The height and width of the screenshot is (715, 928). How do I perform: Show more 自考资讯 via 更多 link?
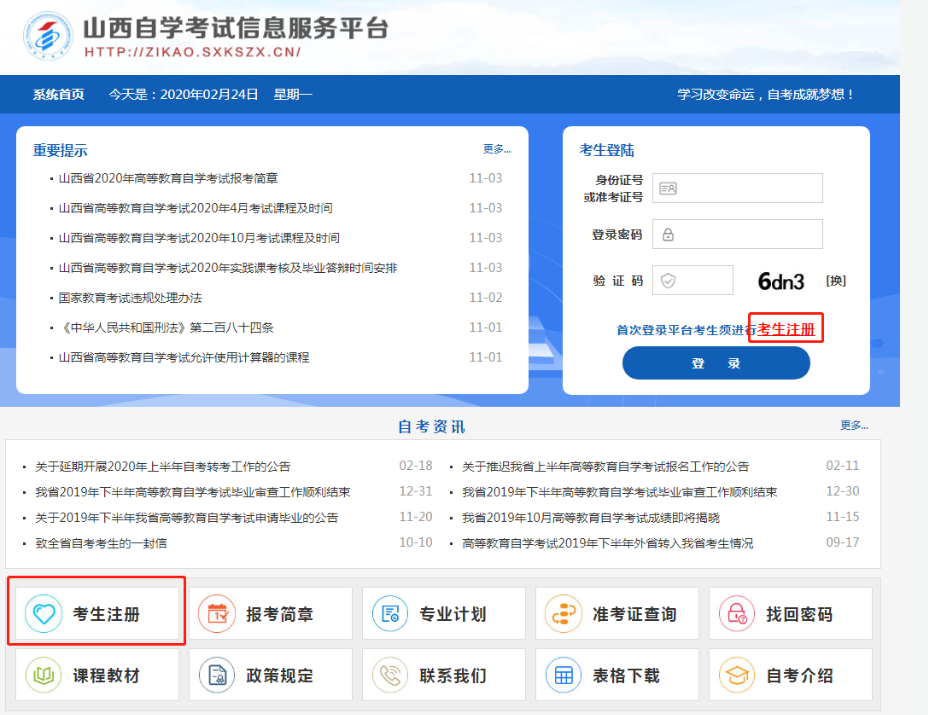[854, 425]
